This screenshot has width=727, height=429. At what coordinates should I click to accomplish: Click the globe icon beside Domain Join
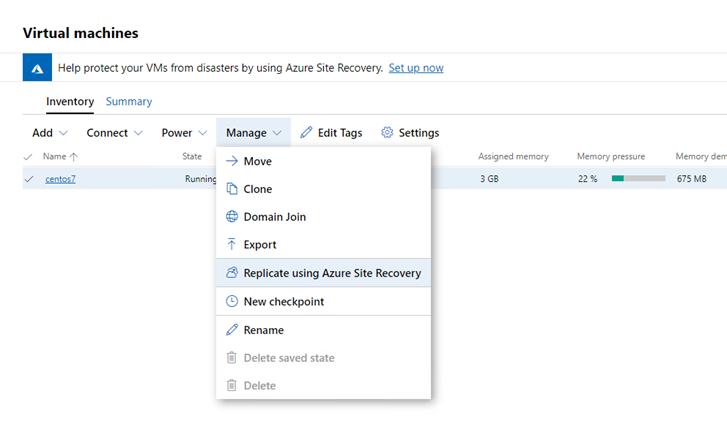coord(231,217)
